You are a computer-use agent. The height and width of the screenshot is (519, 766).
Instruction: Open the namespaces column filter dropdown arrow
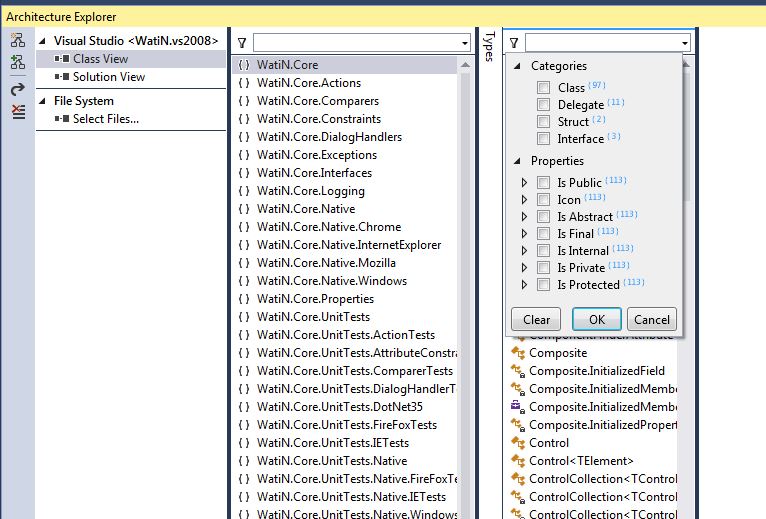(x=465, y=43)
